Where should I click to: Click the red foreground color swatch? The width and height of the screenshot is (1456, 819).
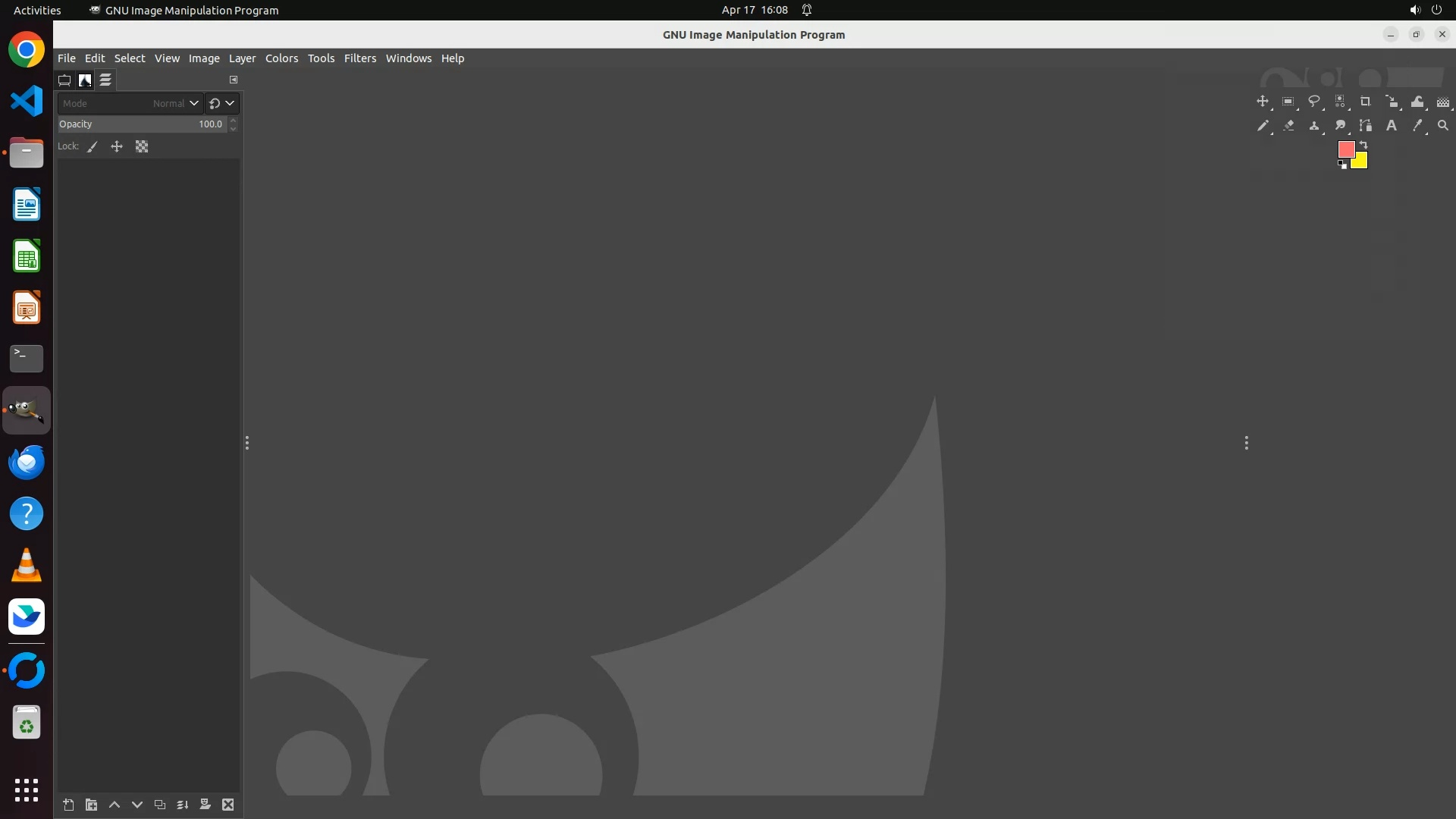point(1345,149)
